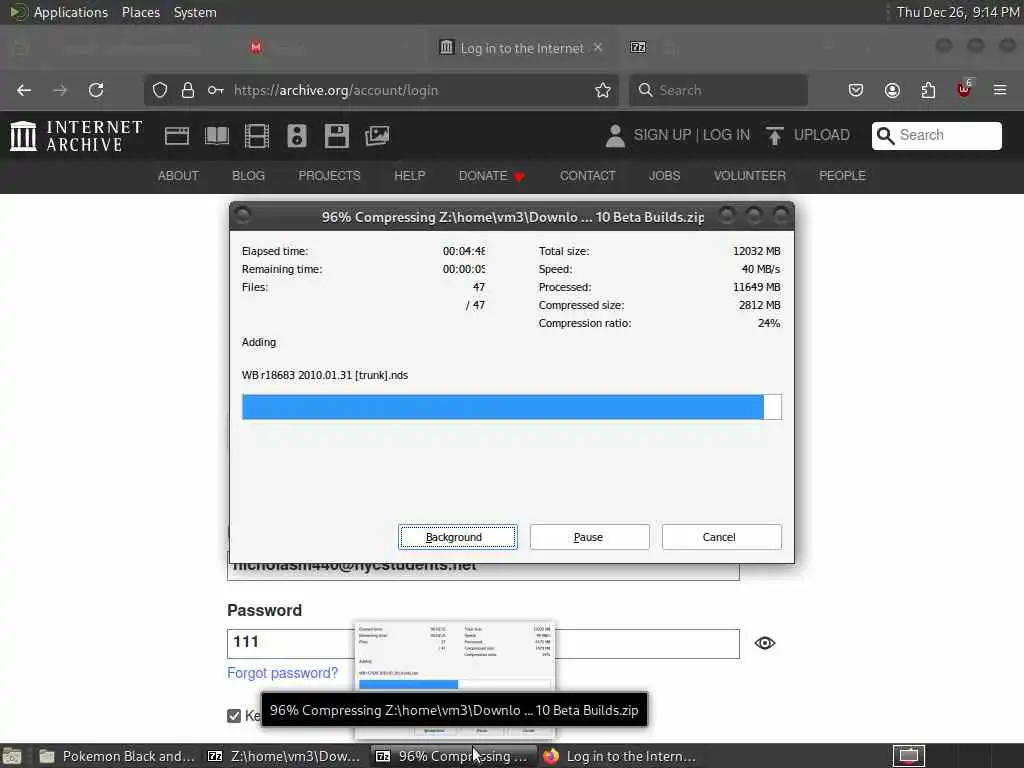Screen dimensions: 1024x768
Task: Open the PEOPLE nav link
Action: coord(842,176)
